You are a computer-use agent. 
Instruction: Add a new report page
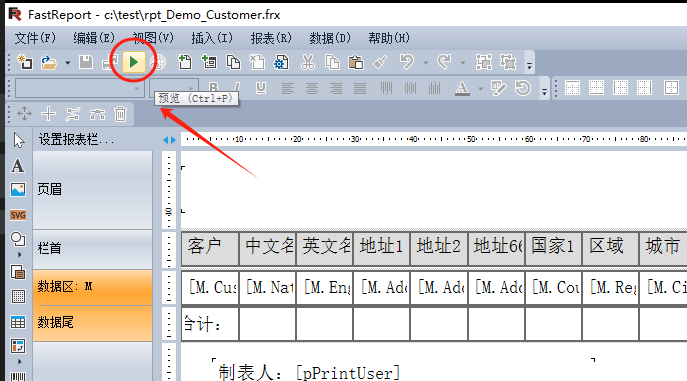tap(185, 63)
